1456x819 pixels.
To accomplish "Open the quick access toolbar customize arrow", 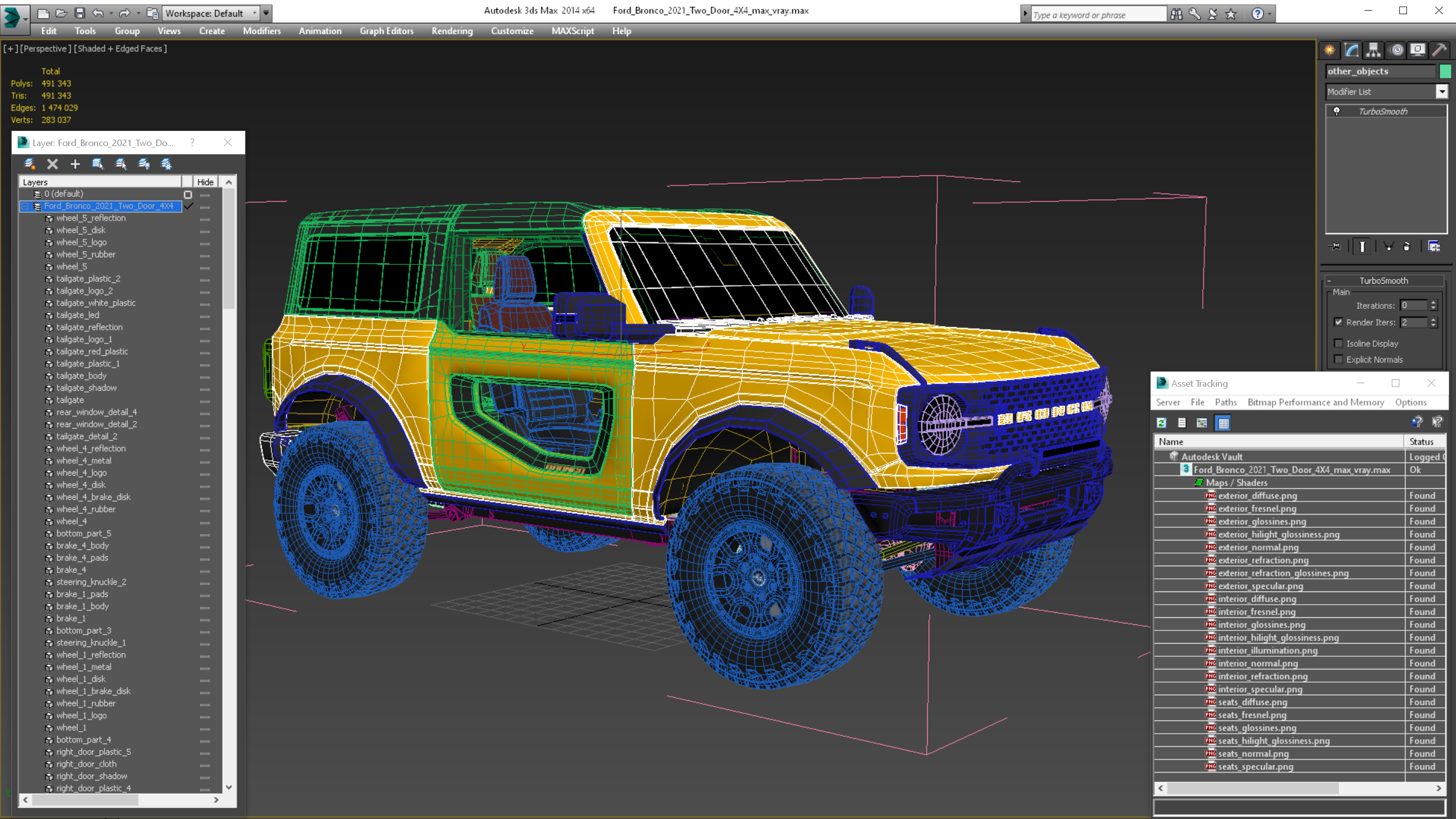I will click(x=266, y=13).
